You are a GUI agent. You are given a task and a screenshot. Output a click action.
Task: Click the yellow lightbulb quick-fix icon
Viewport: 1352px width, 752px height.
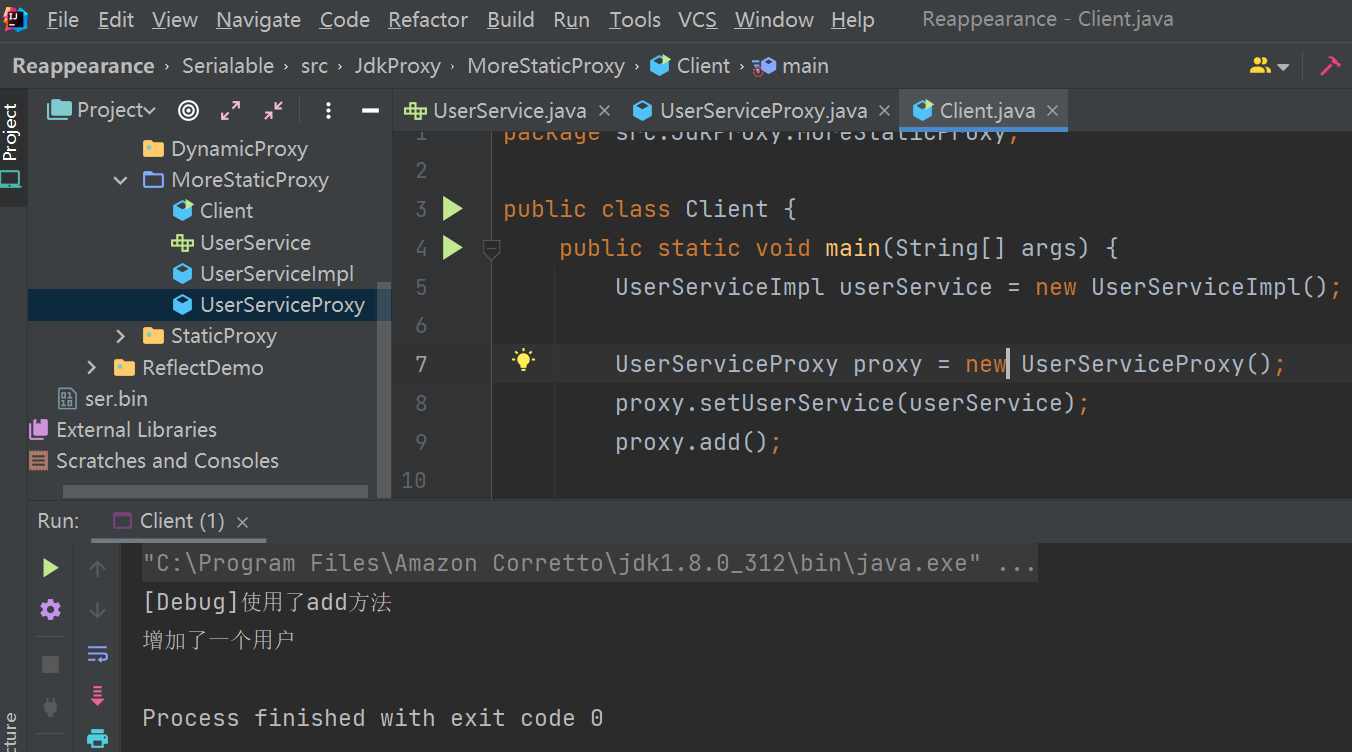(x=523, y=361)
